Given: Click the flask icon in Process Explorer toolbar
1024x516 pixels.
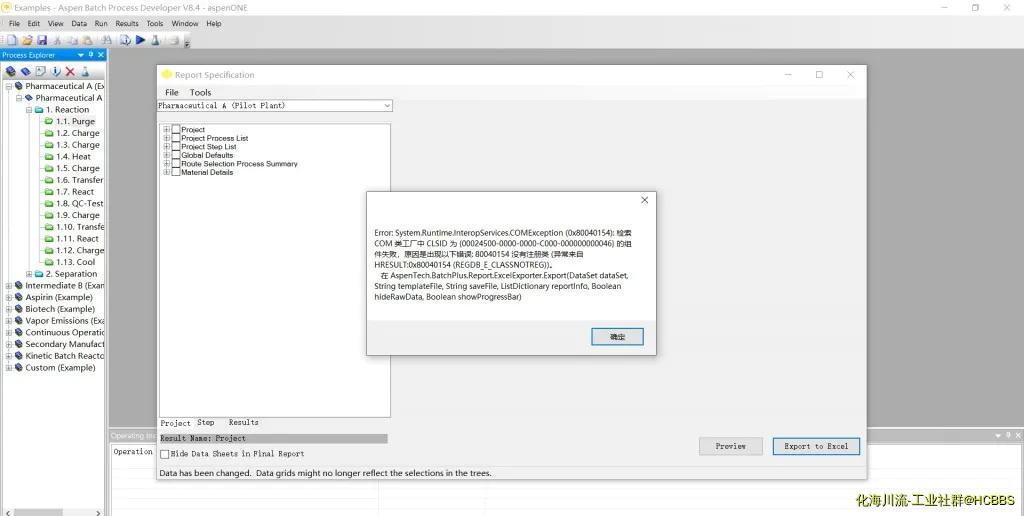Looking at the screenshot, I should click(85, 71).
